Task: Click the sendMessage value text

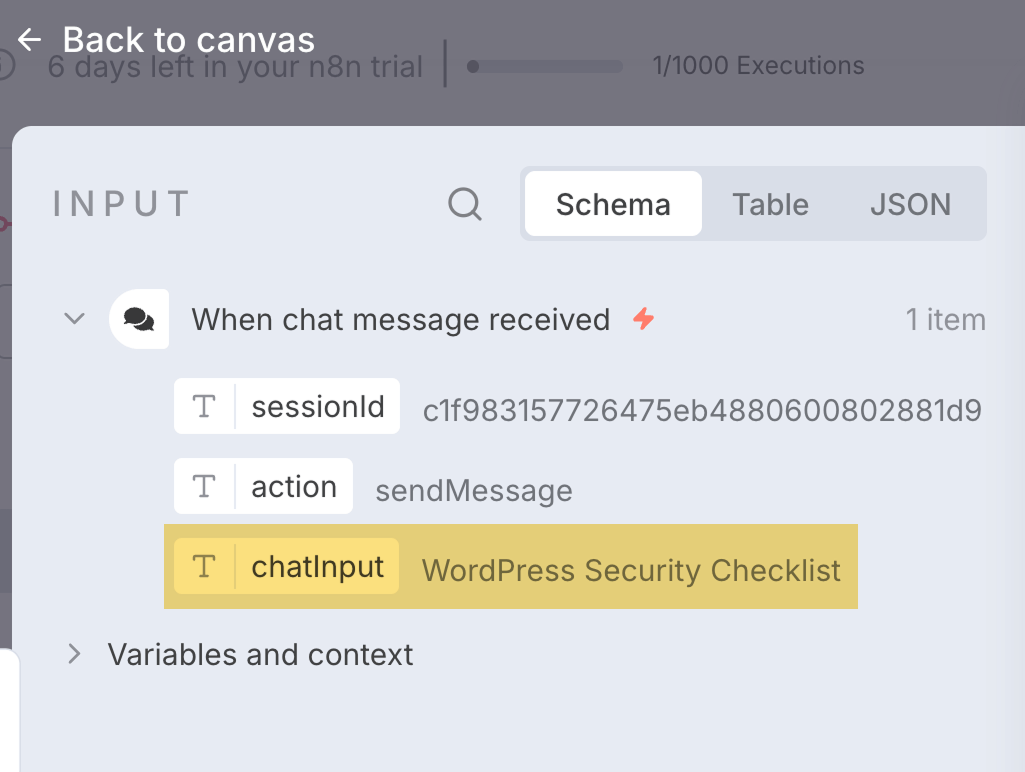Action: [473, 490]
